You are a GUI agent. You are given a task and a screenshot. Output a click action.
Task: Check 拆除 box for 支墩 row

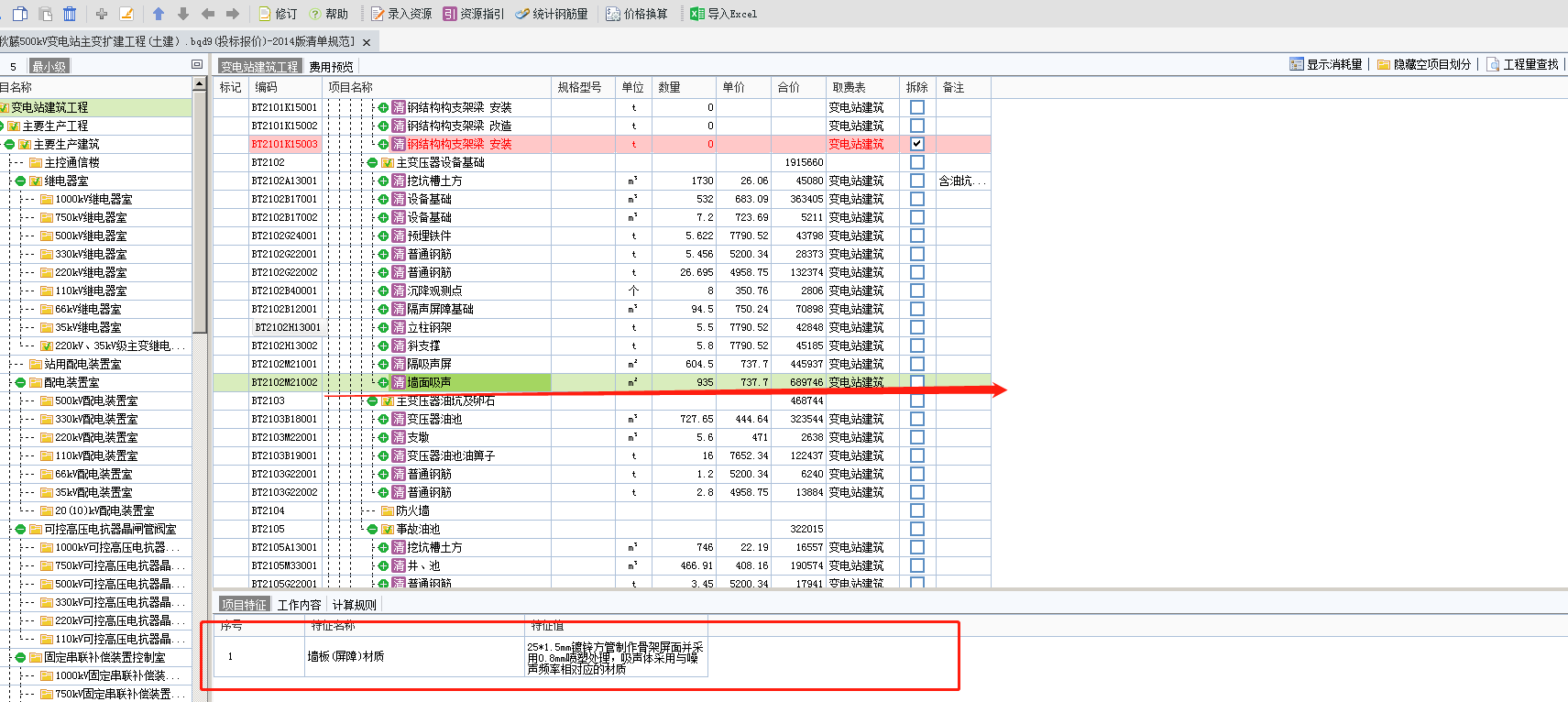coord(917,437)
